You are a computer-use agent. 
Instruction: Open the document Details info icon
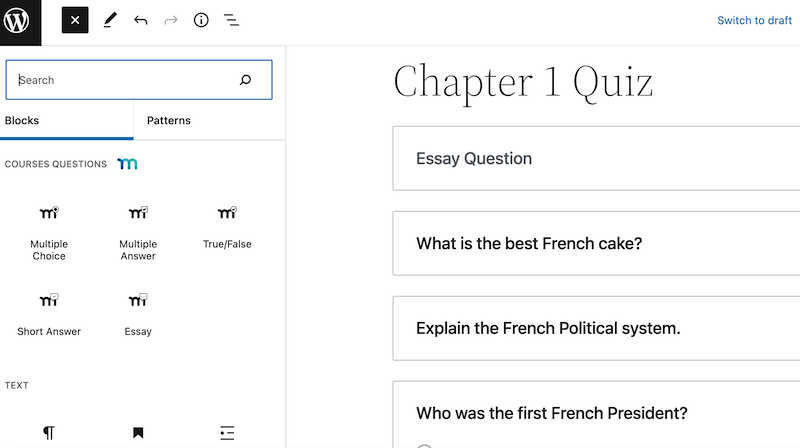(201, 20)
